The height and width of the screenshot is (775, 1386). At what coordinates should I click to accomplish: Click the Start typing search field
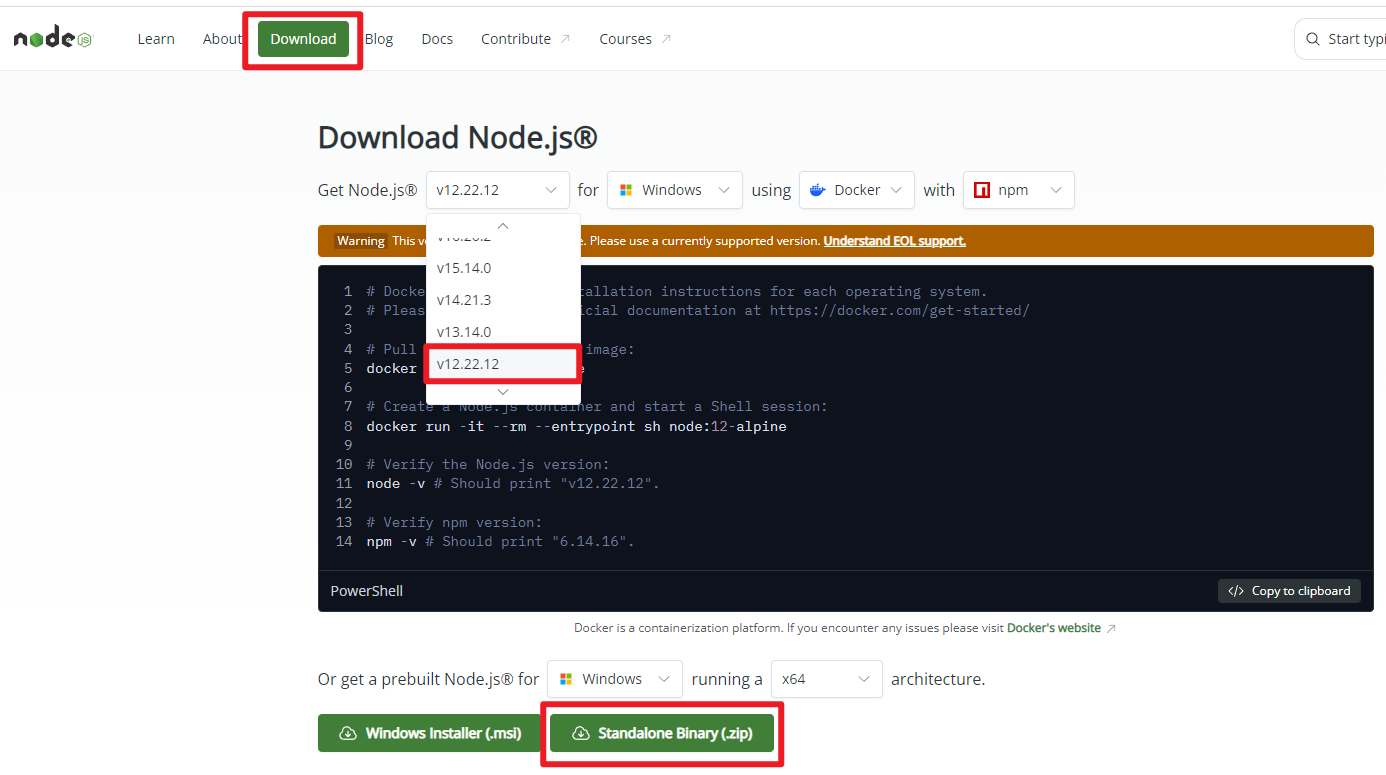point(1340,39)
